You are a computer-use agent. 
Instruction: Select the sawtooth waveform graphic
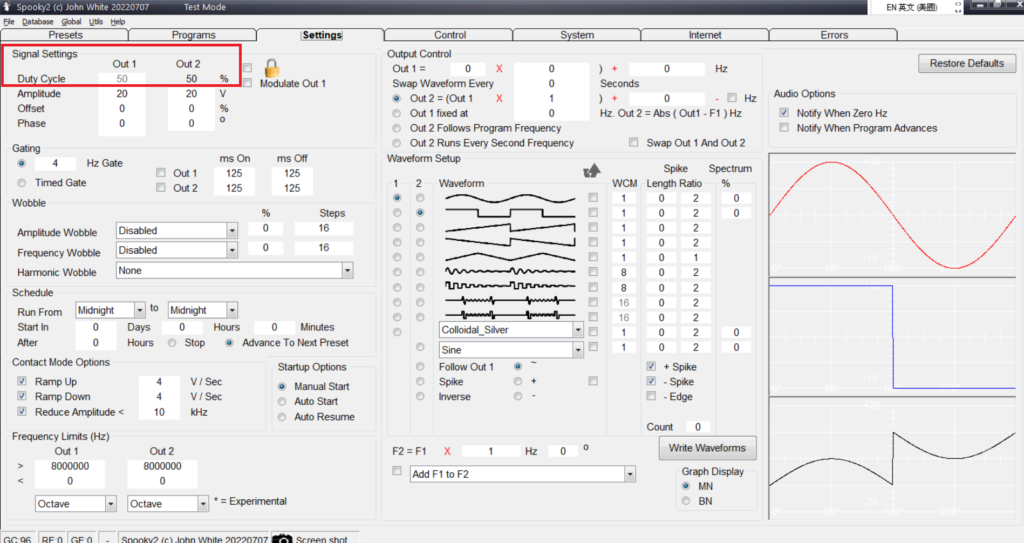510,227
